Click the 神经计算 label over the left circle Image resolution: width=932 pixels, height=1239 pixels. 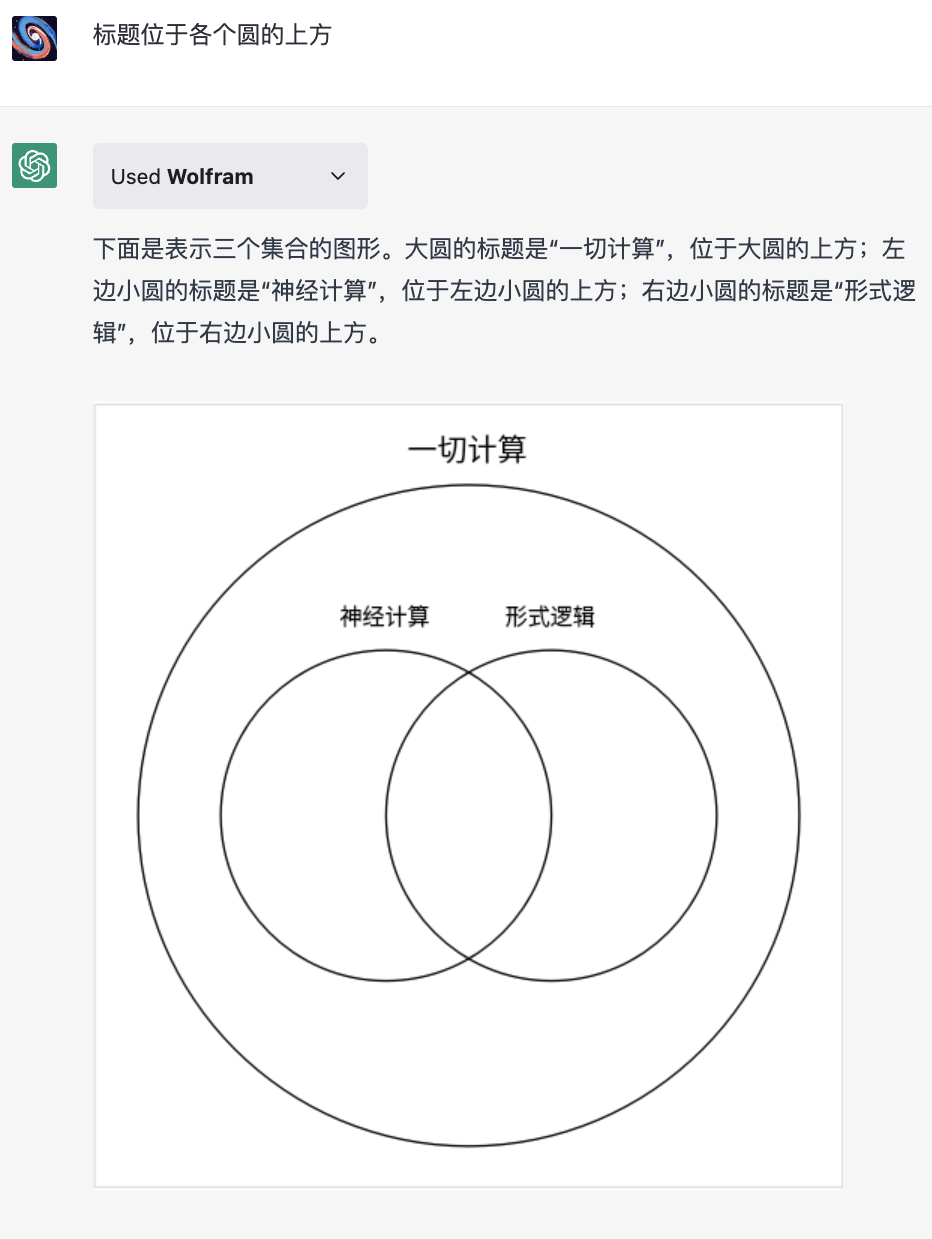coord(383,617)
